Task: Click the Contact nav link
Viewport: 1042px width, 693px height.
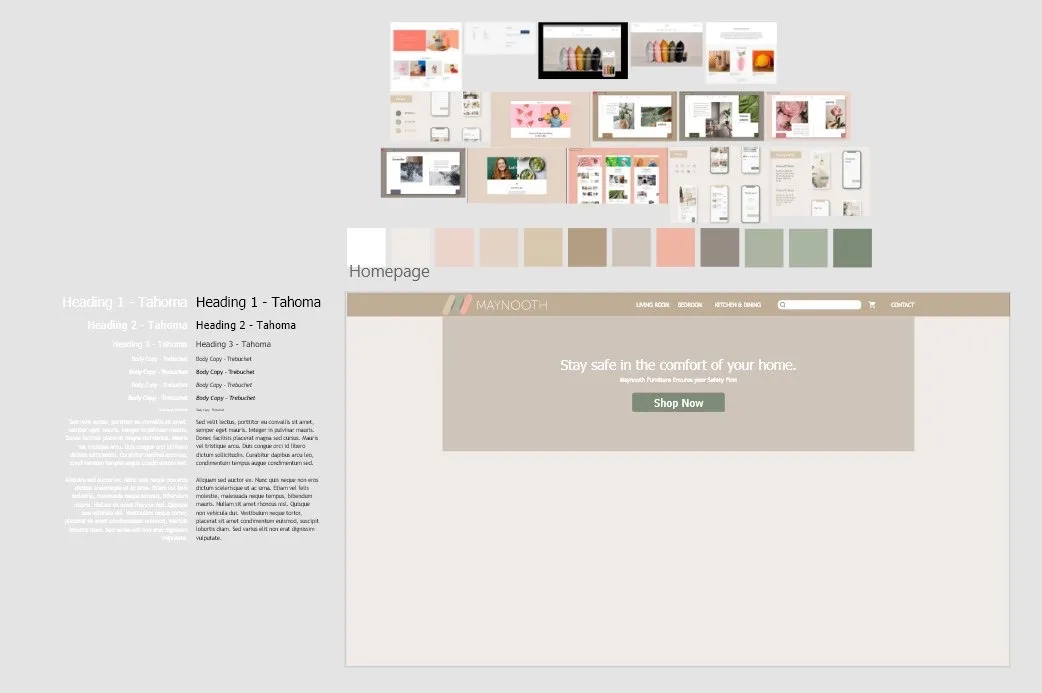Action: (902, 305)
